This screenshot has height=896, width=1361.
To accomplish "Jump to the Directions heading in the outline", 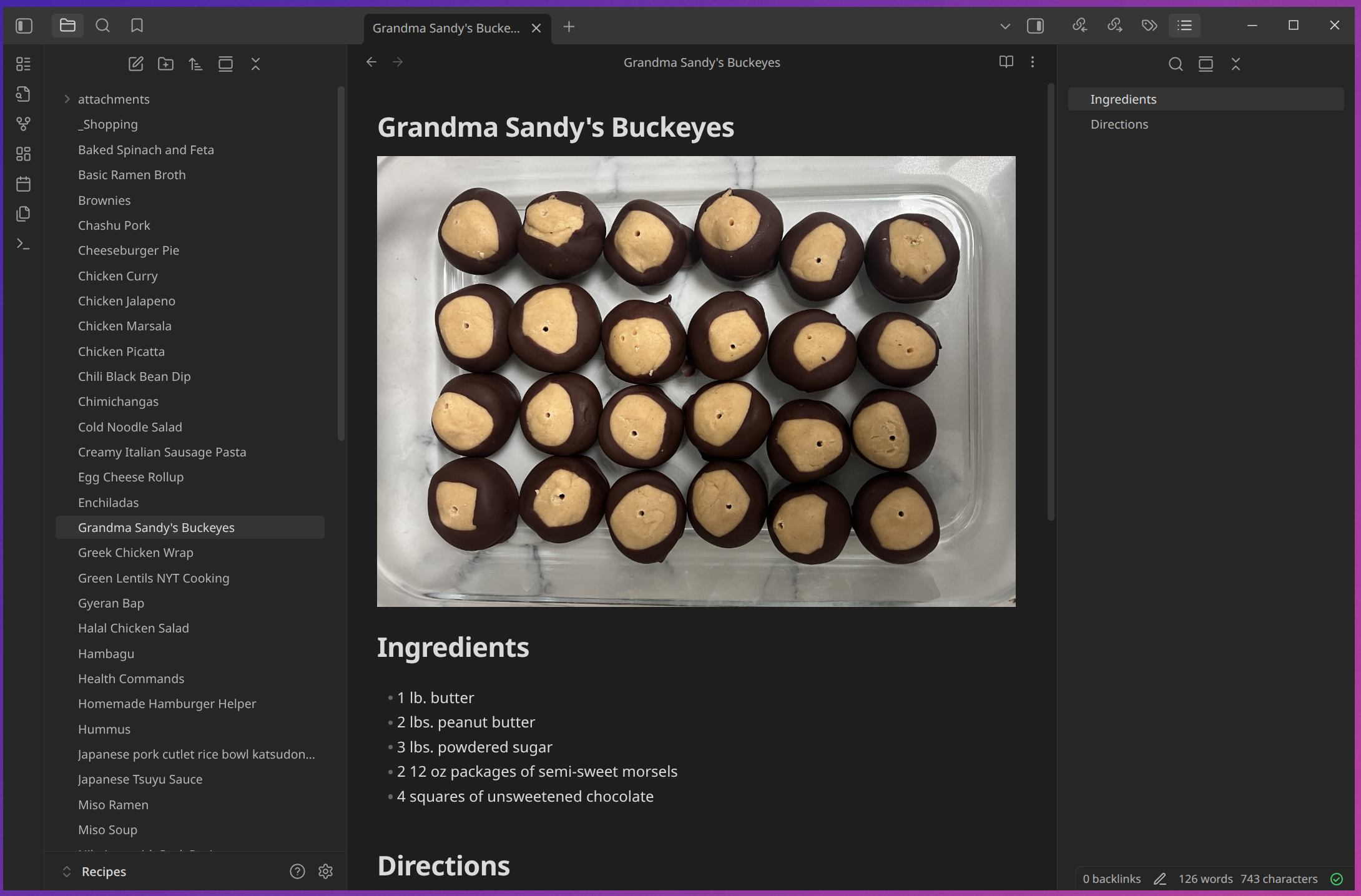I will click(x=1119, y=124).
